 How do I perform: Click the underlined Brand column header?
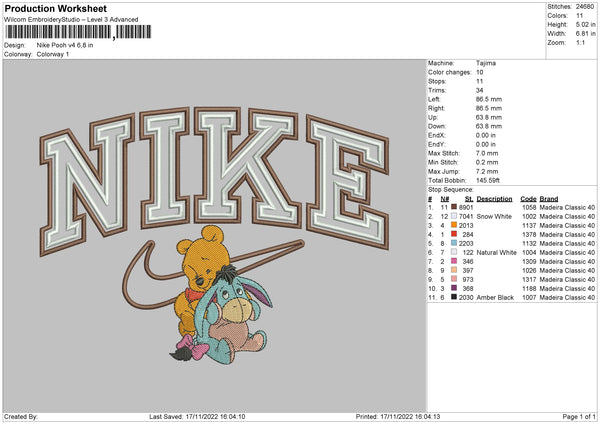pos(549,199)
